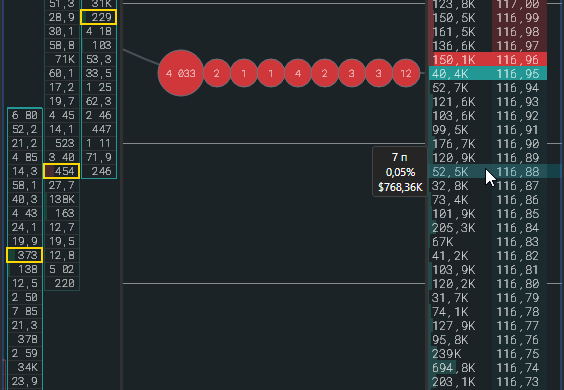Click the yellow-outlined 229 cluster cell
This screenshot has width=564, height=390.
[98, 17]
